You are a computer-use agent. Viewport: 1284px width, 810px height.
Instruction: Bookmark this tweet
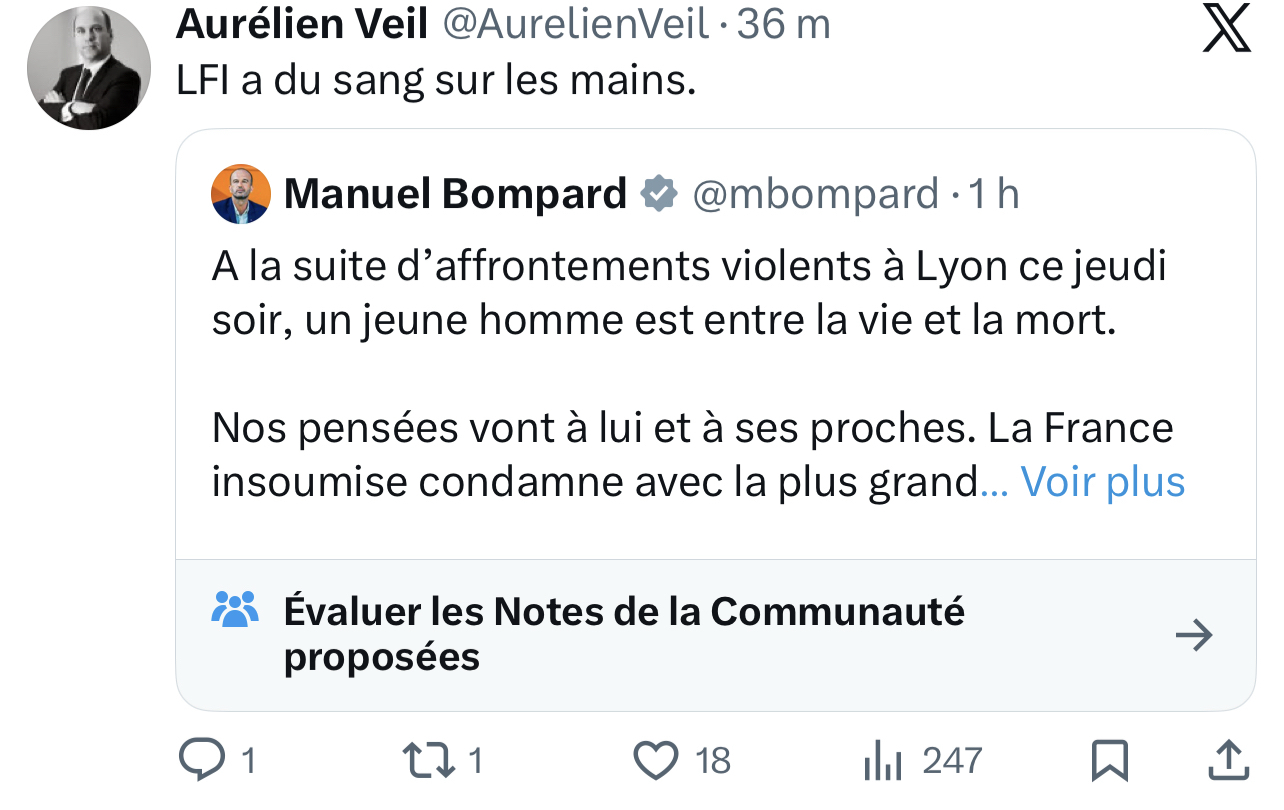click(1110, 761)
